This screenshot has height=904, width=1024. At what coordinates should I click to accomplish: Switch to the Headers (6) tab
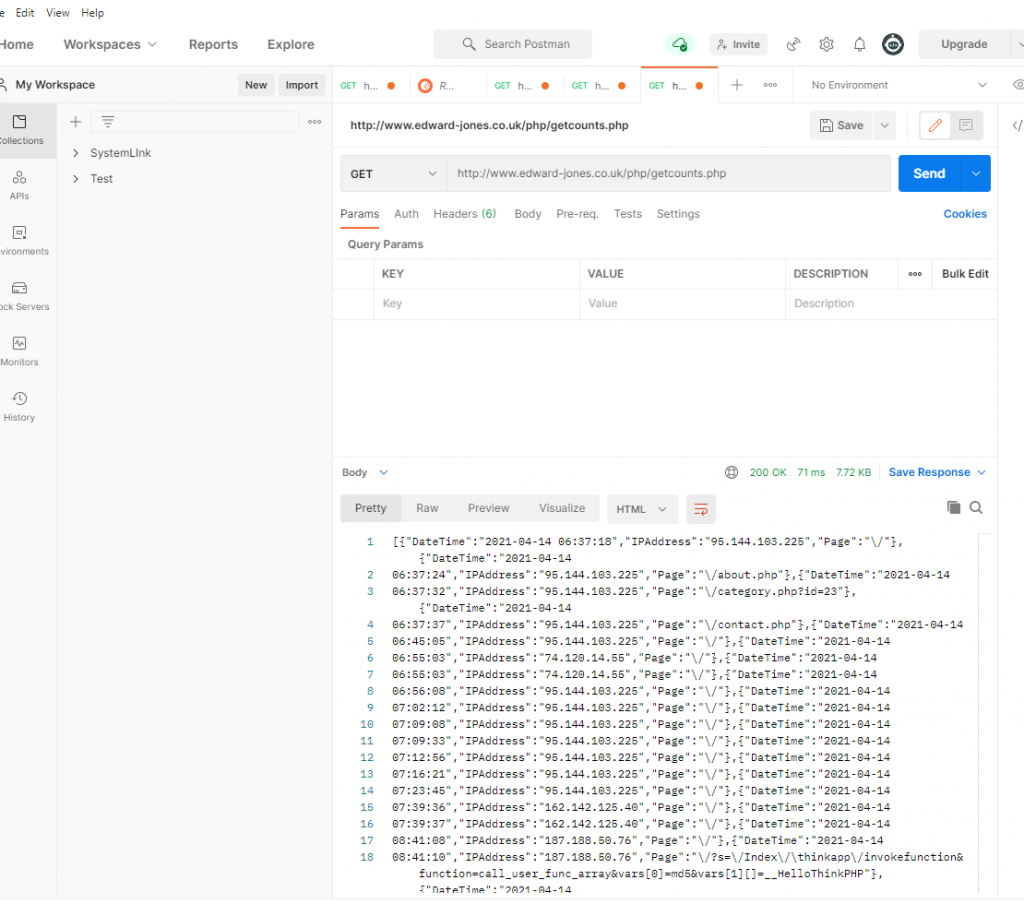pos(464,214)
